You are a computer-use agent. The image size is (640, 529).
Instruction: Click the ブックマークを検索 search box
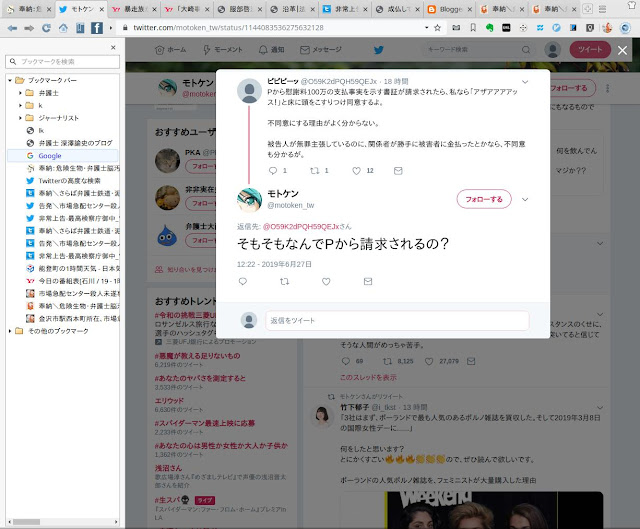[x=62, y=62]
